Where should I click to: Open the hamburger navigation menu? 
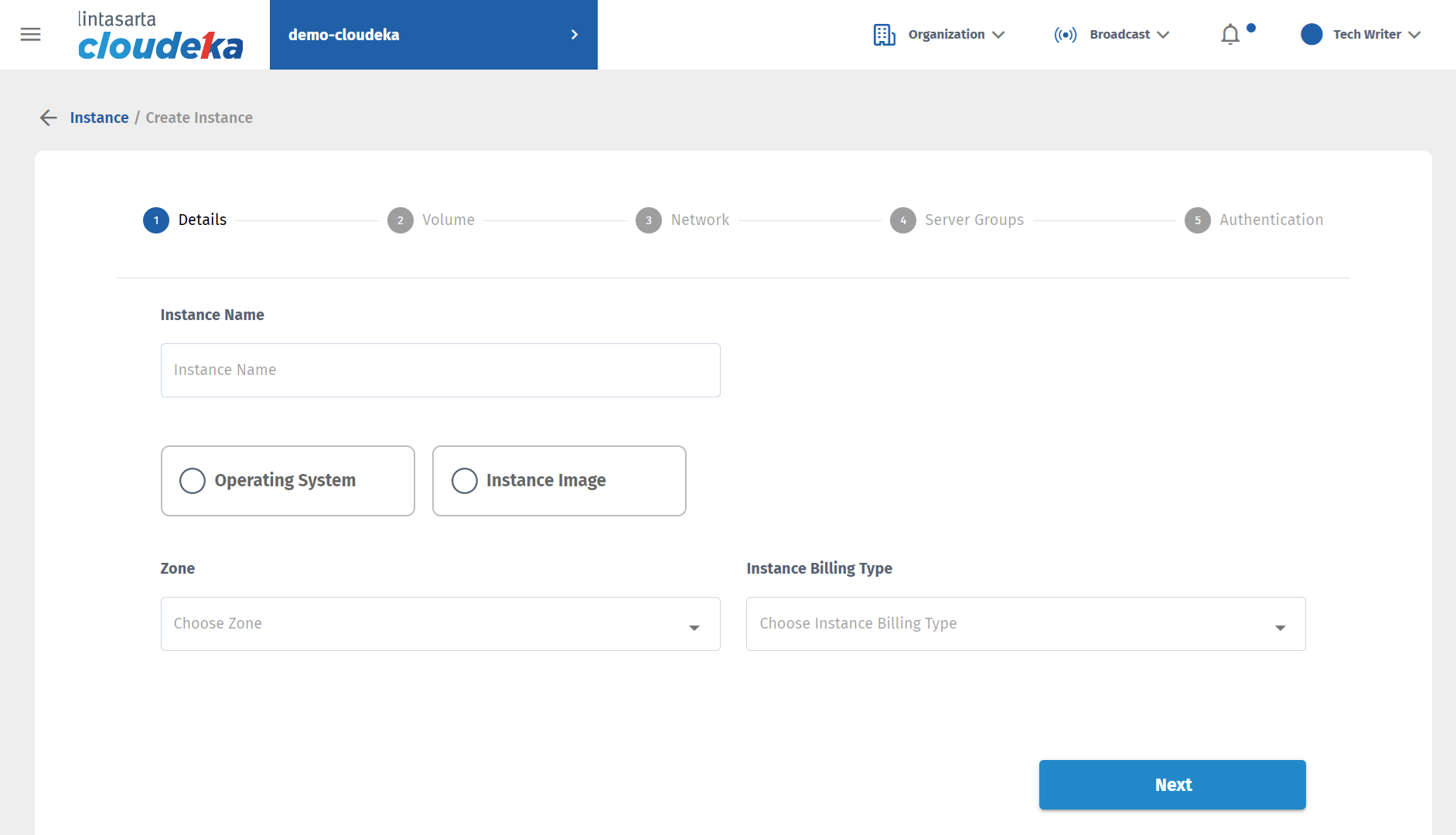click(30, 35)
